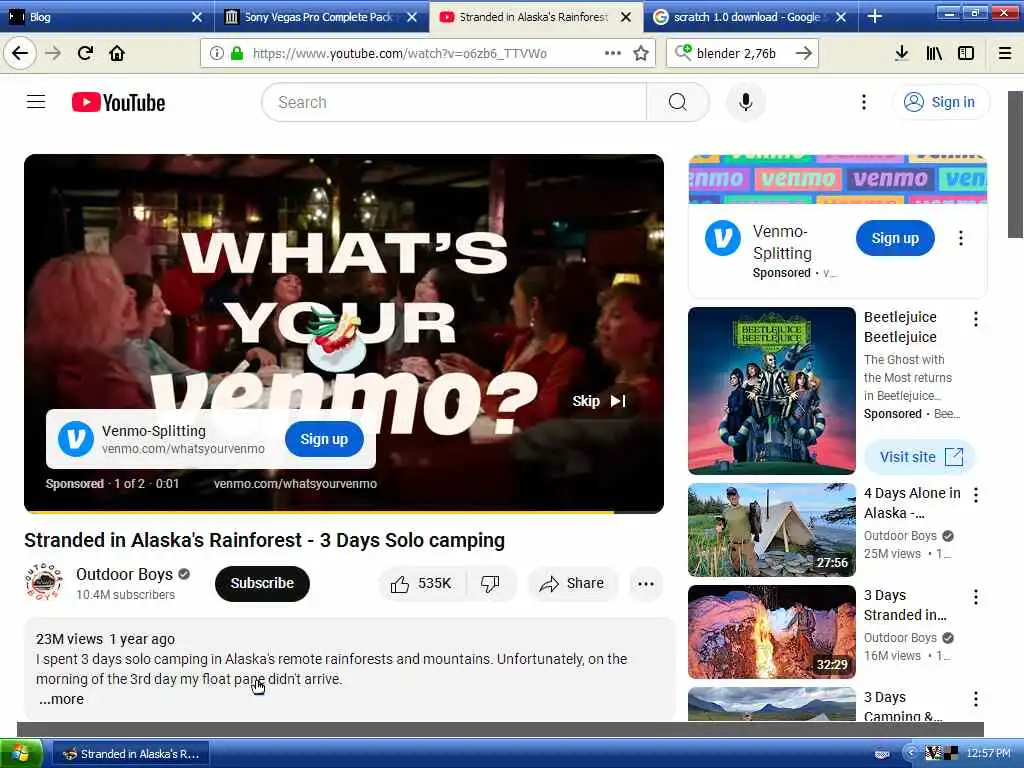Show site information icon in address bar
The width and height of the screenshot is (1024, 768).
[x=217, y=53]
